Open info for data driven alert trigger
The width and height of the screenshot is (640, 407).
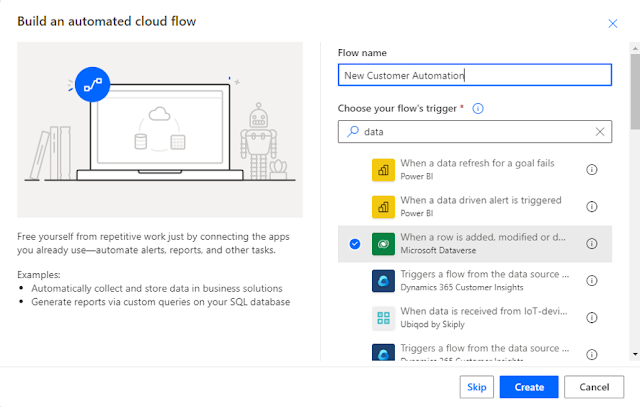(x=591, y=206)
